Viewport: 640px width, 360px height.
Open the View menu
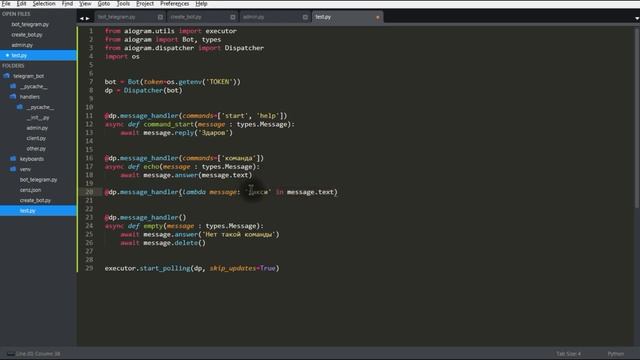tap(85, 4)
